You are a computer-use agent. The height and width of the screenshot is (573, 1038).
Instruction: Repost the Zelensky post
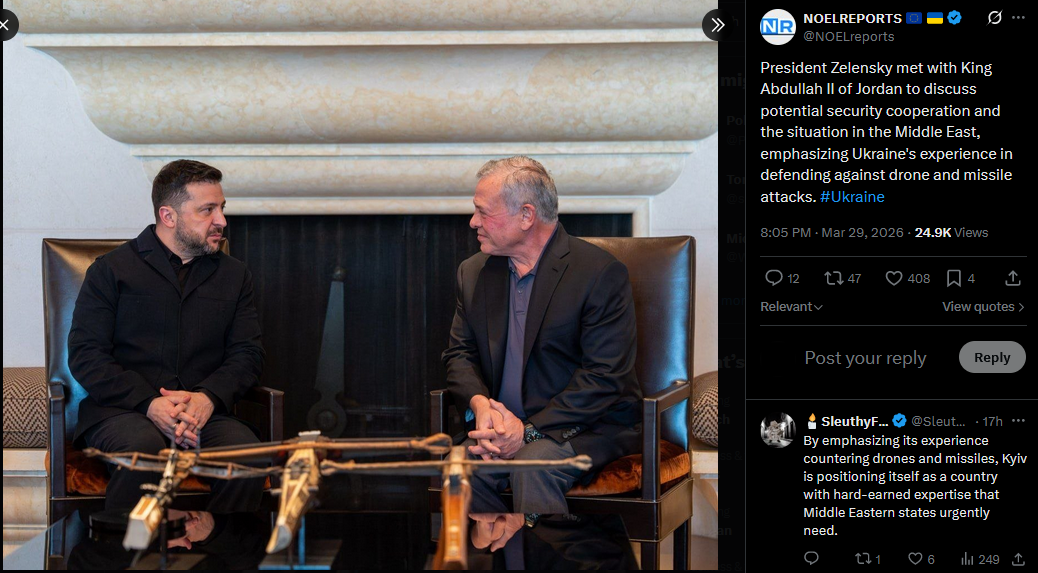833,279
